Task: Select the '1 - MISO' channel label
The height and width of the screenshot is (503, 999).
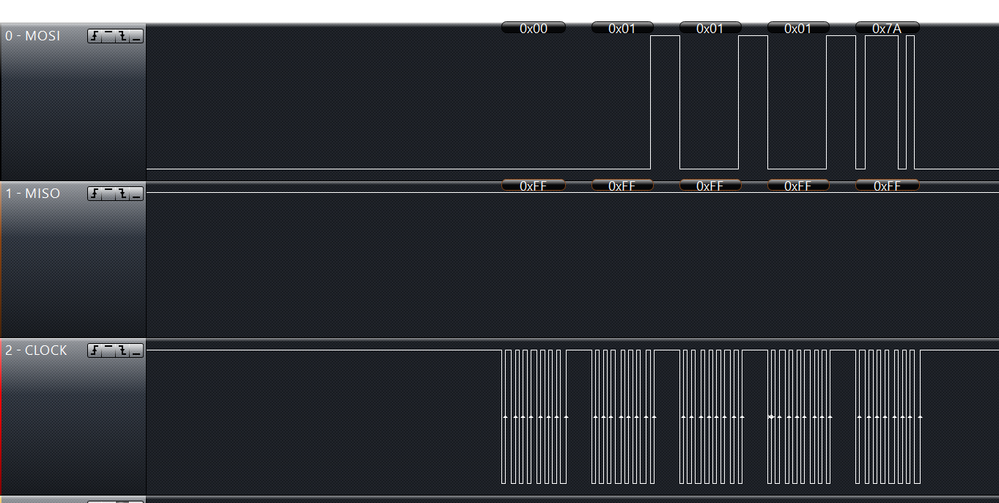Action: [32, 193]
